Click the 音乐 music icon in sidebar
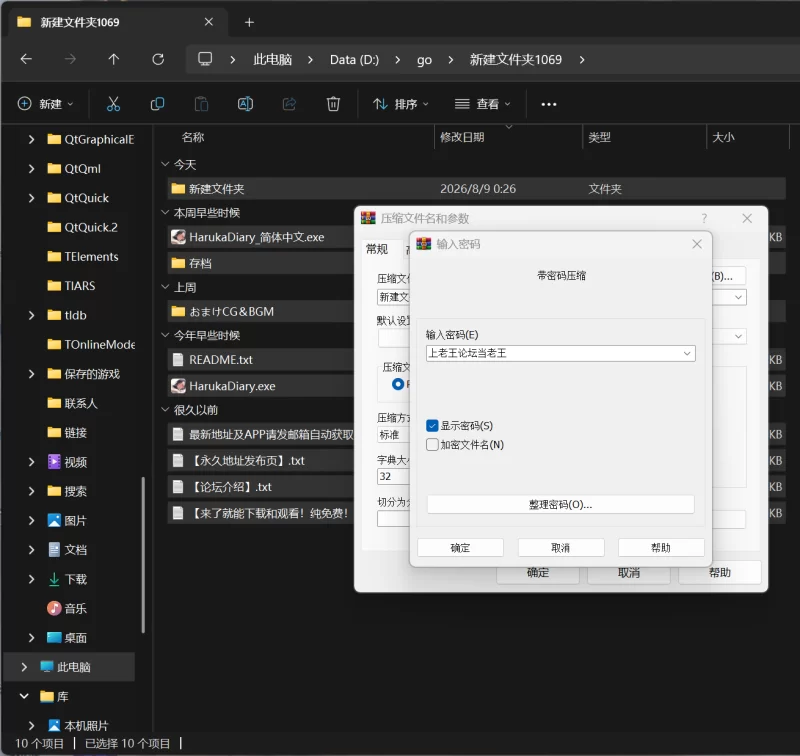 click(x=54, y=608)
